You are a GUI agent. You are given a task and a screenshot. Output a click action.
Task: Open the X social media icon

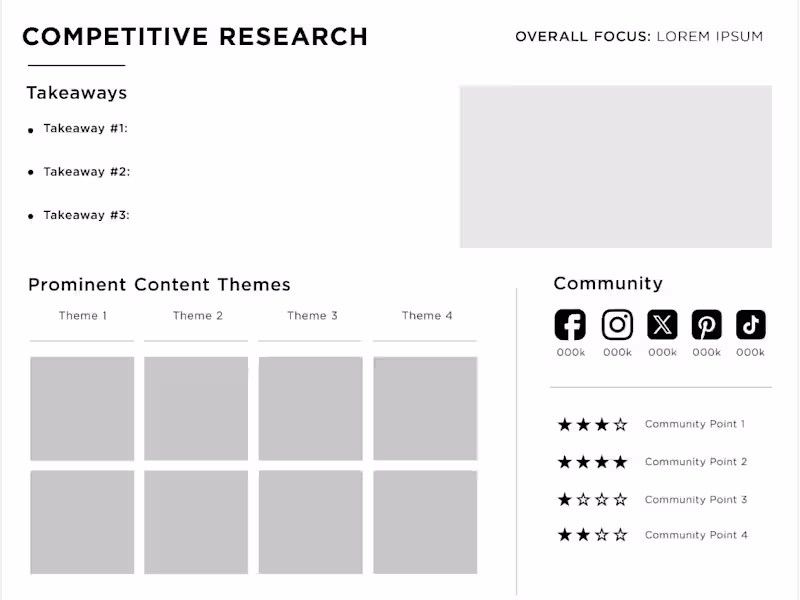click(x=662, y=323)
